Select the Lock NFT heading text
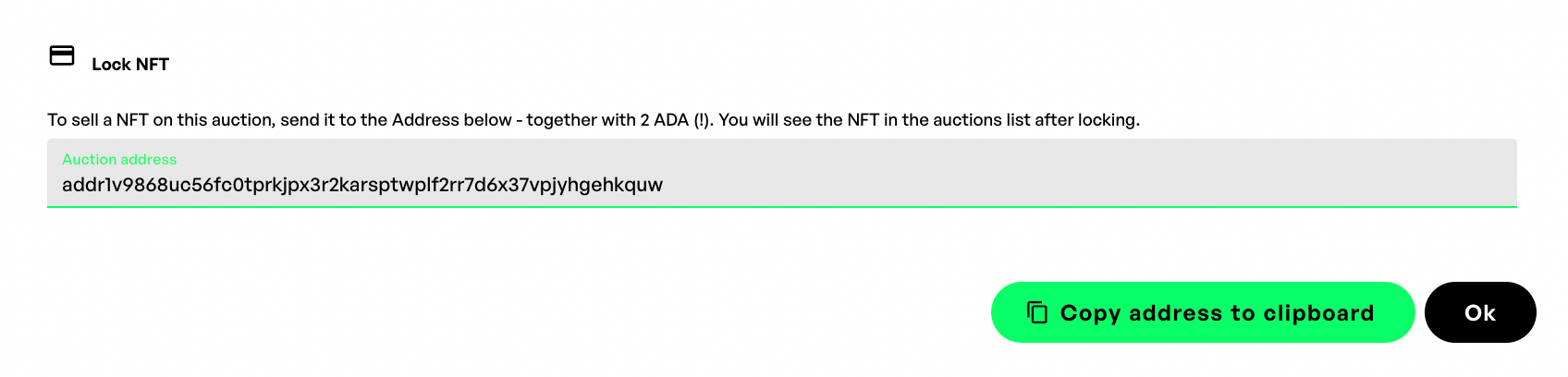The height and width of the screenshot is (377, 1568). (x=130, y=65)
